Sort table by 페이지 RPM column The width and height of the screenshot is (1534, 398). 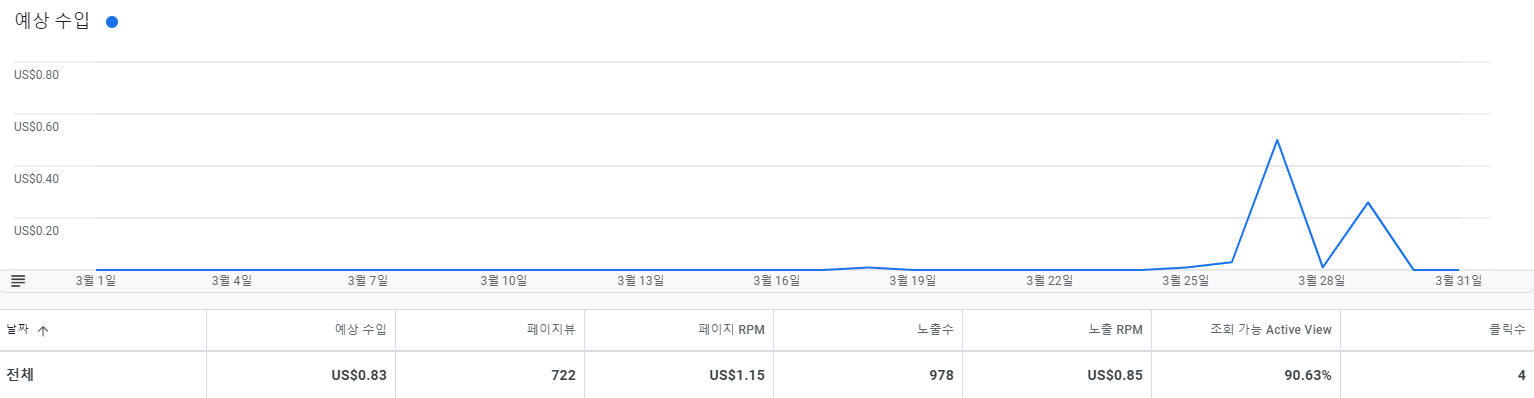(x=732, y=329)
